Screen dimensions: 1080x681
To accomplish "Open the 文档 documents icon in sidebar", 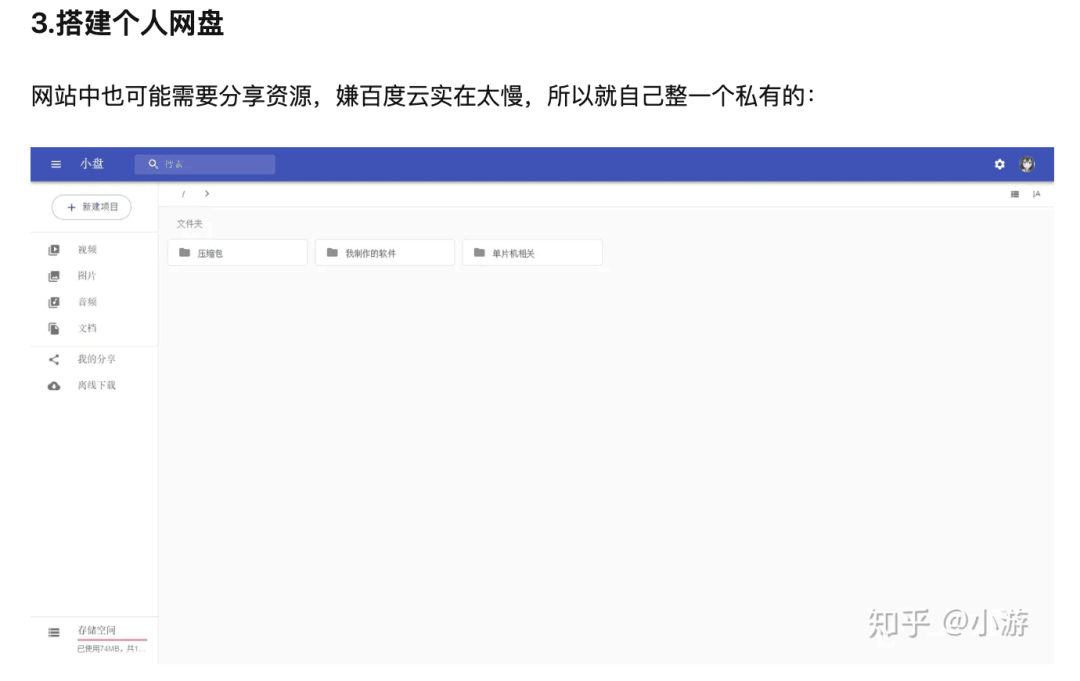I will 54,327.
